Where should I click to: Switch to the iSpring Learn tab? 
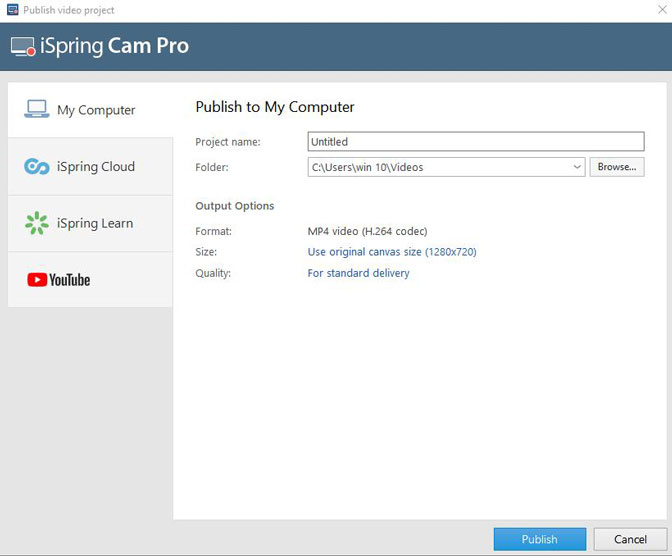[90, 223]
